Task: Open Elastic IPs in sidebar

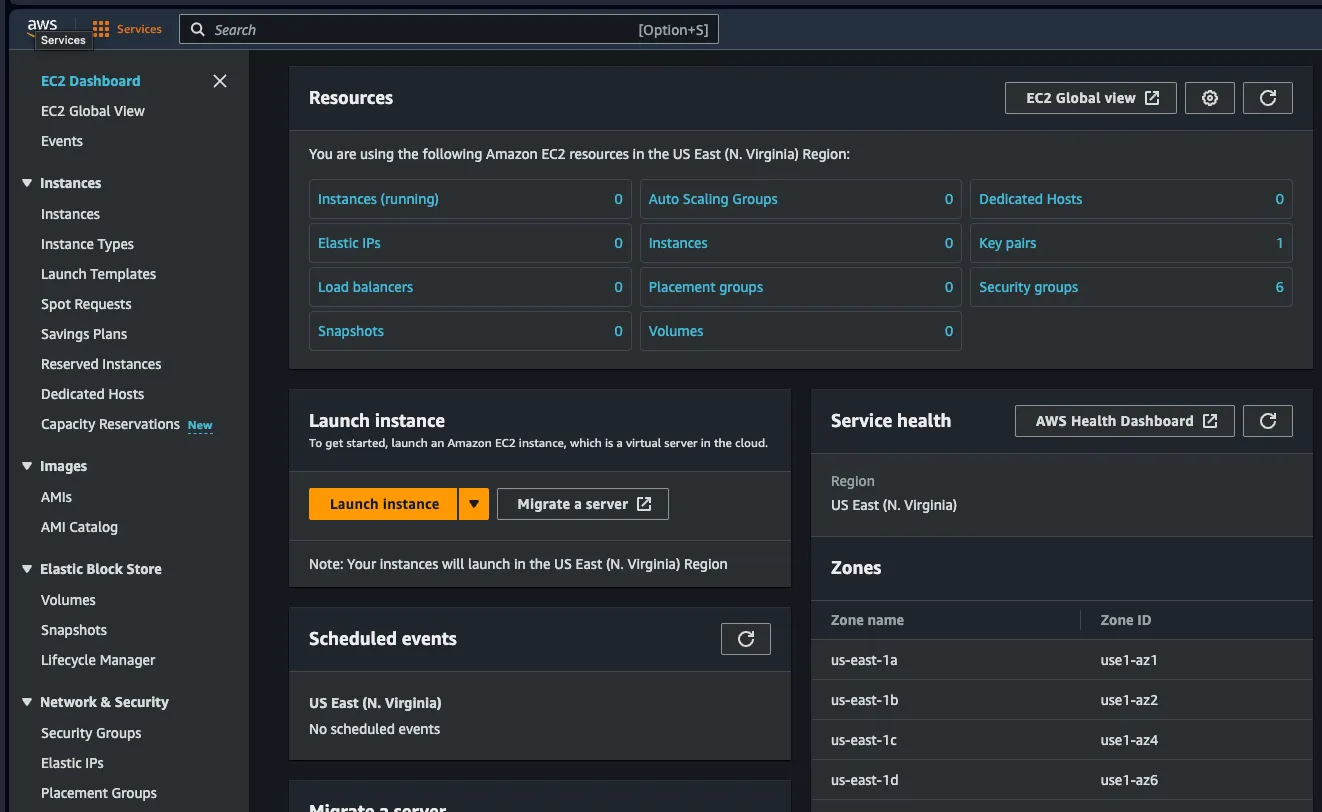Action: point(72,763)
